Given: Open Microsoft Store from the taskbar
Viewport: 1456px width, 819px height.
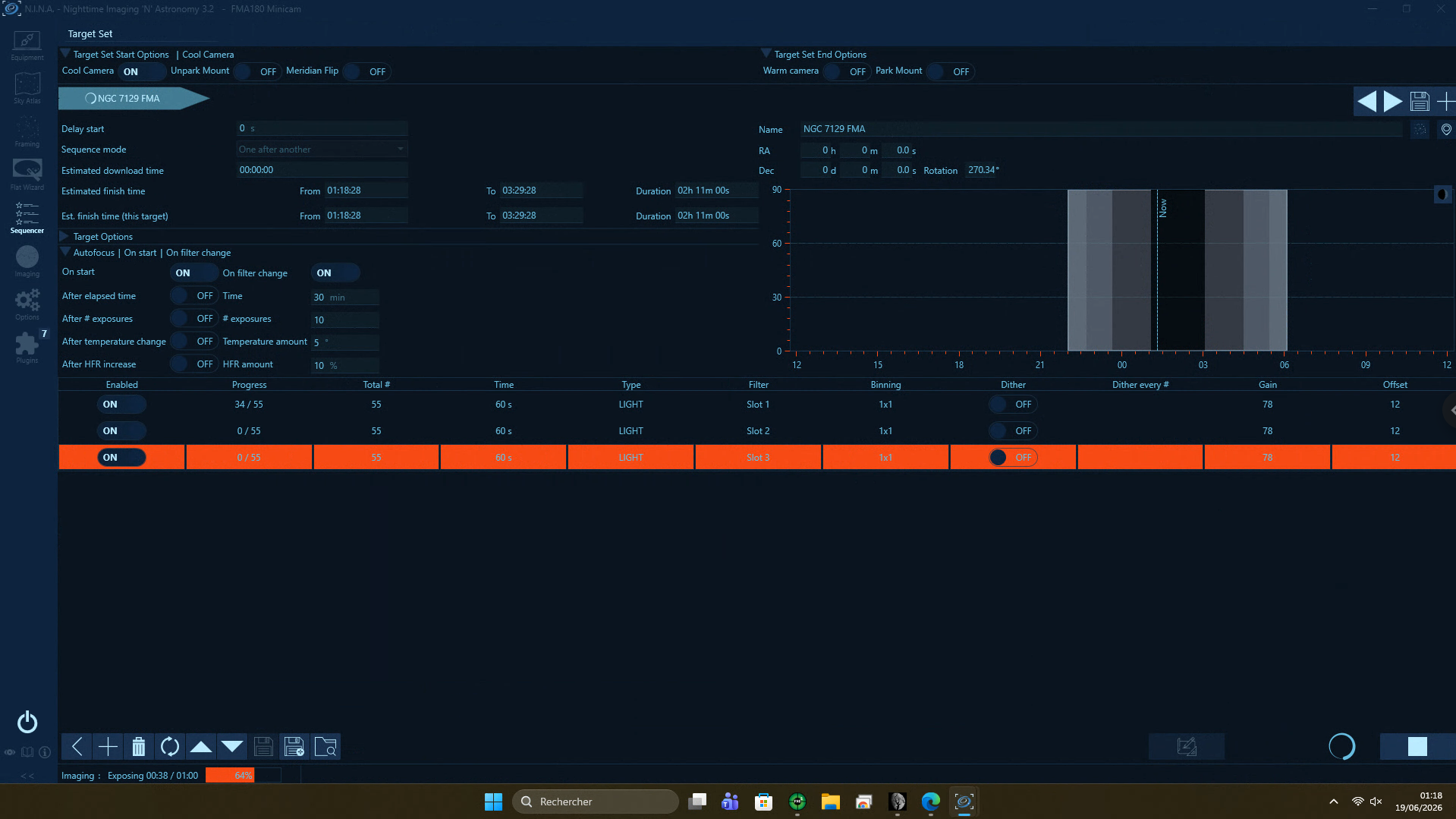Looking at the screenshot, I should coord(763,802).
